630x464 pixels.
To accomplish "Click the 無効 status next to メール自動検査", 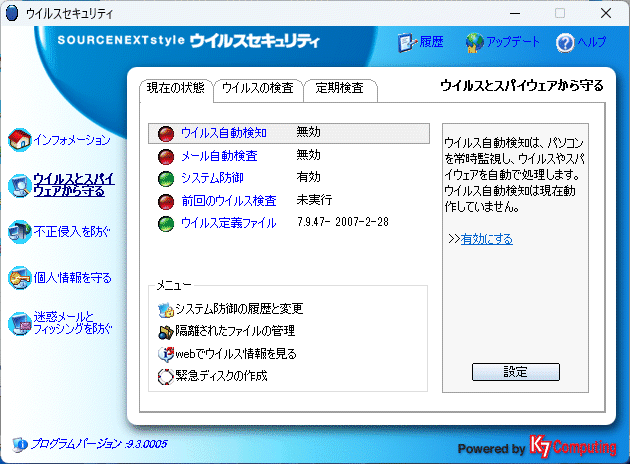I will 309,155.
